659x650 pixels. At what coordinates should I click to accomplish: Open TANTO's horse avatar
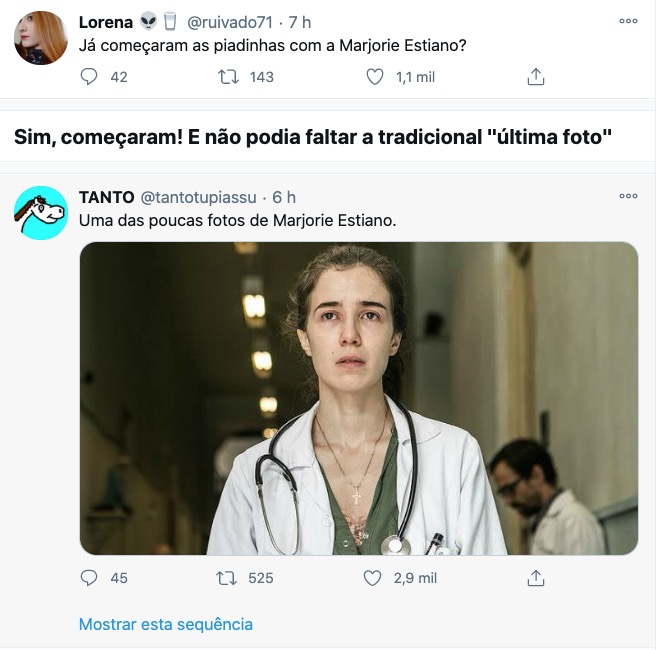tap(41, 212)
